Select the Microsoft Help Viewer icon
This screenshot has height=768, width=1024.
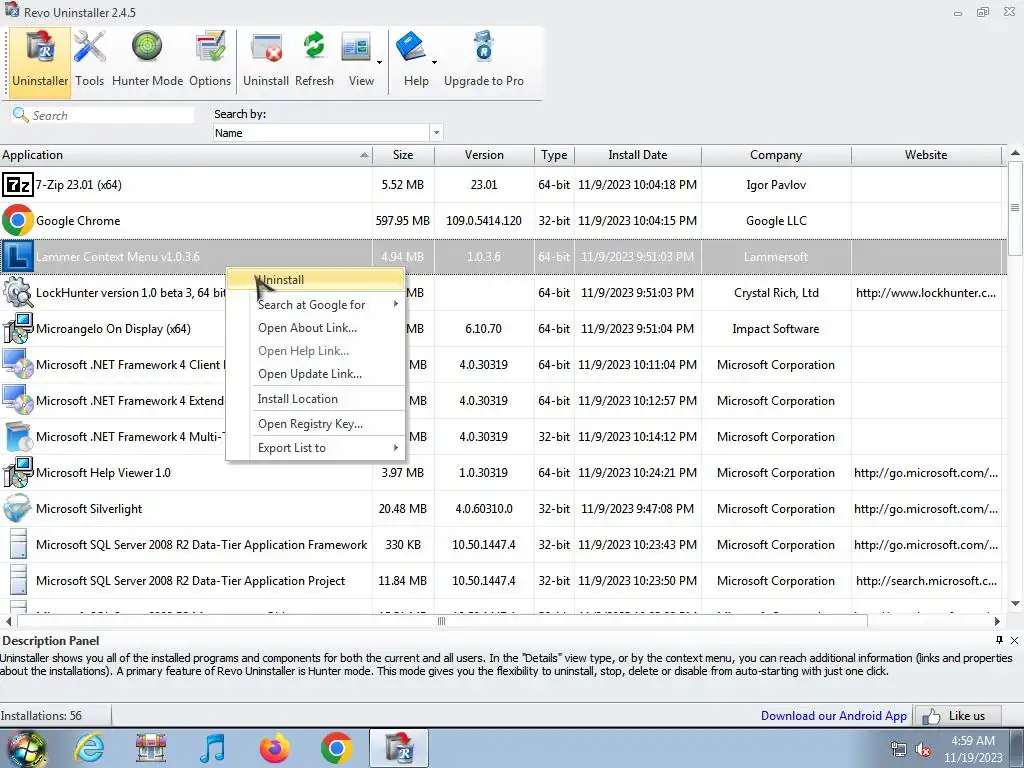18,473
